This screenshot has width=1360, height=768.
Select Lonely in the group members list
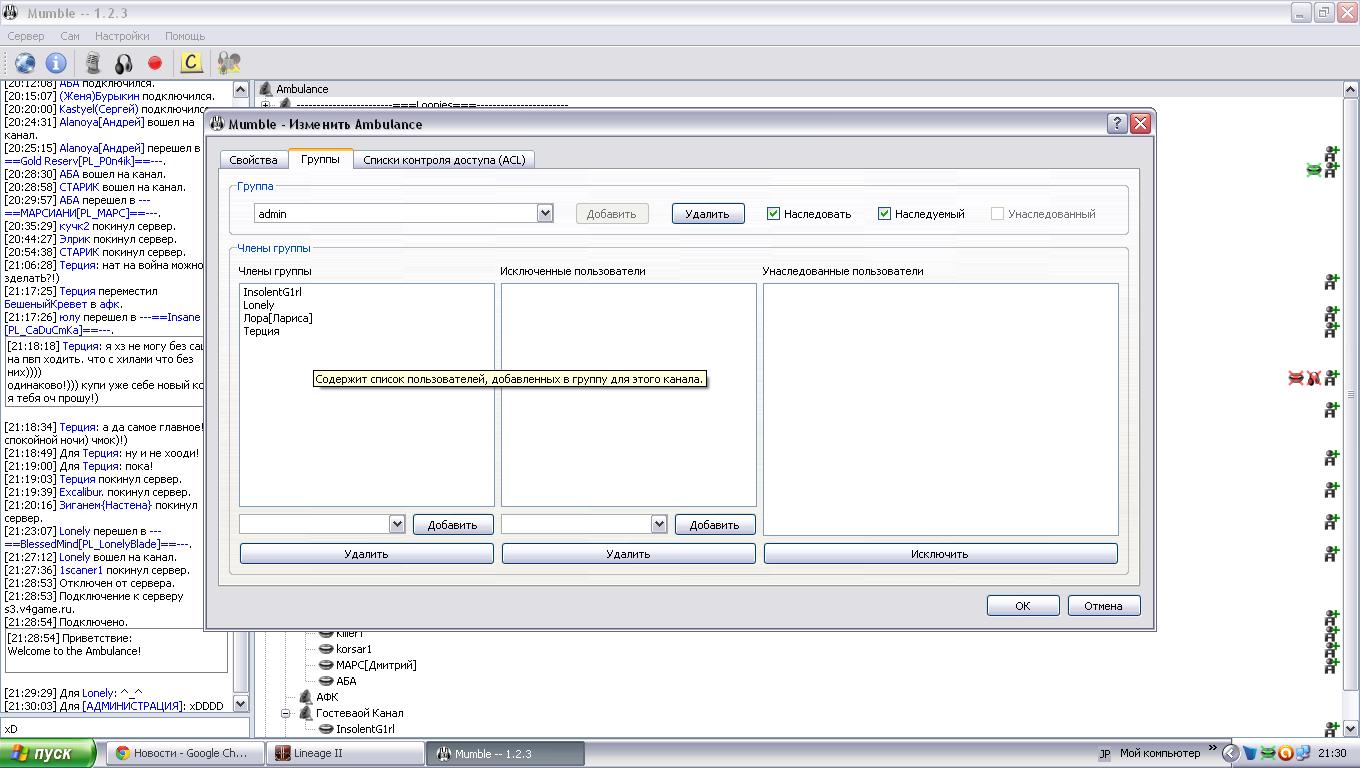coord(259,305)
